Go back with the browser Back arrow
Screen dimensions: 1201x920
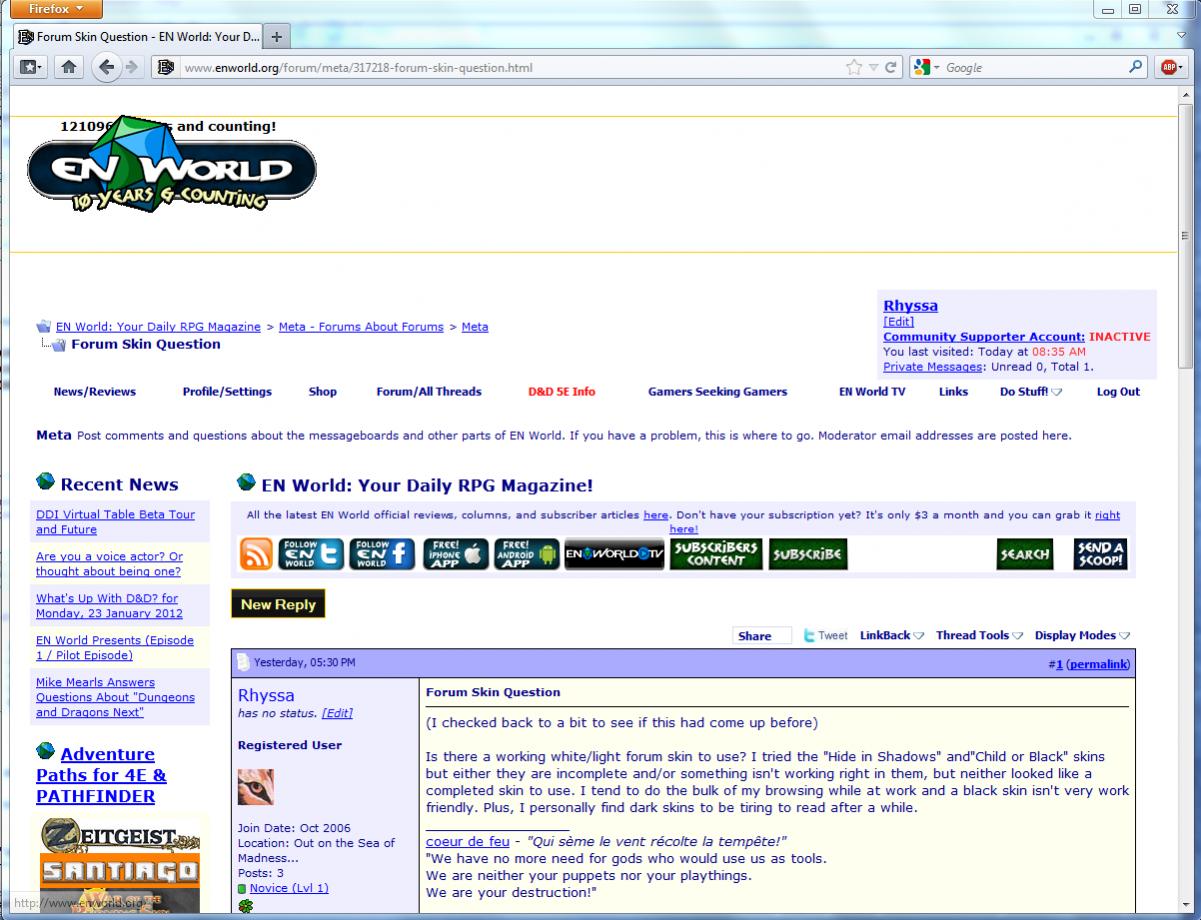point(106,68)
